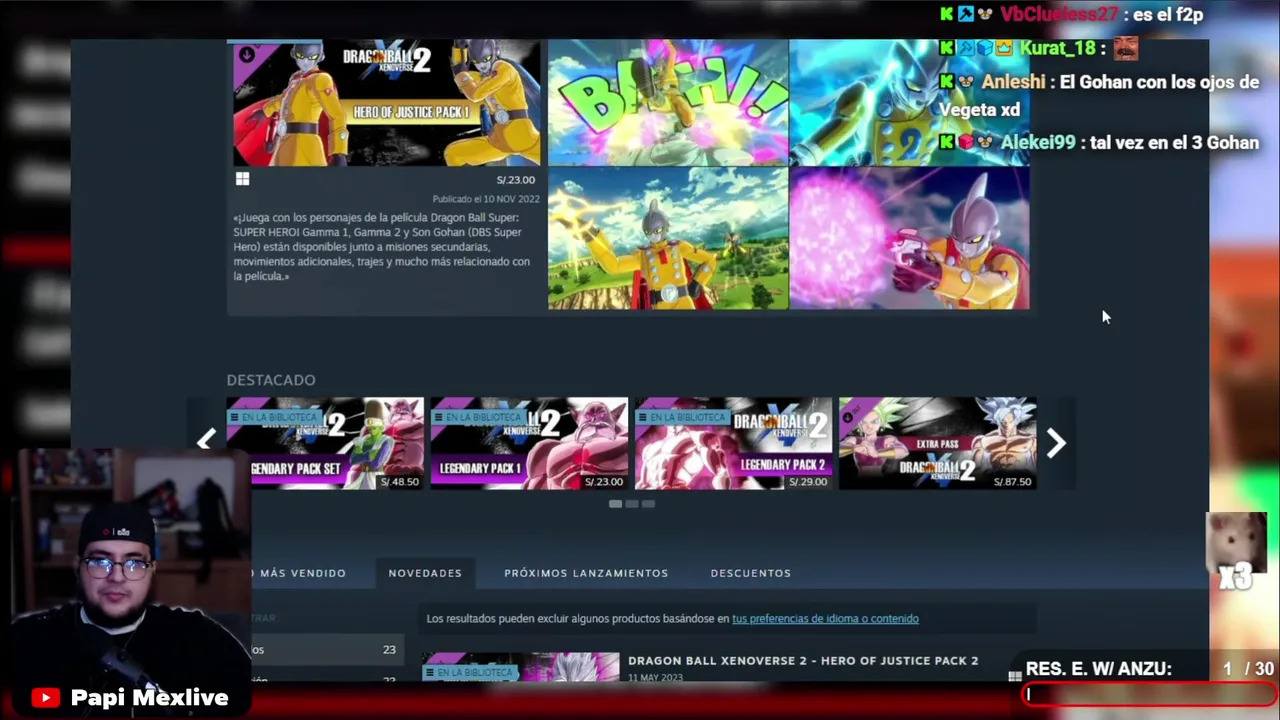This screenshot has height=720, width=1280.
Task: Click Windows platform icon under Hero of Justice Pack 1
Action: pyautogui.click(x=242, y=179)
